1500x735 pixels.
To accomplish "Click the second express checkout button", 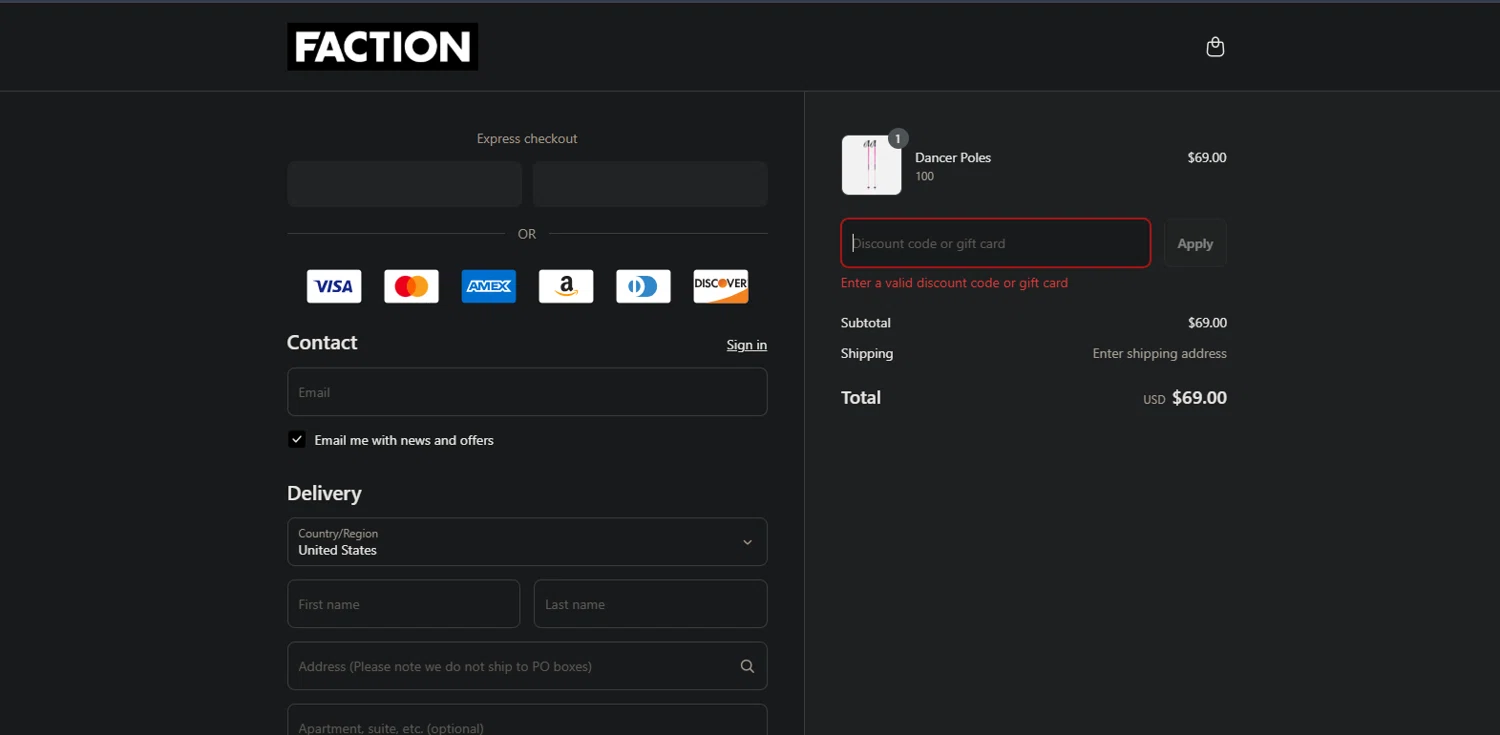I will (x=650, y=184).
